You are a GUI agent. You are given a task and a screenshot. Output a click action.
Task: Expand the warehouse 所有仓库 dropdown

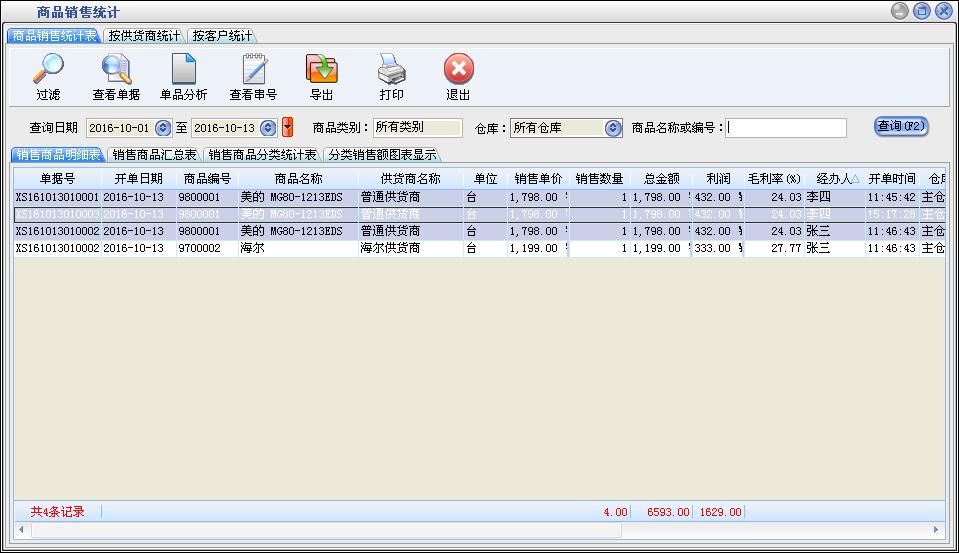point(613,128)
